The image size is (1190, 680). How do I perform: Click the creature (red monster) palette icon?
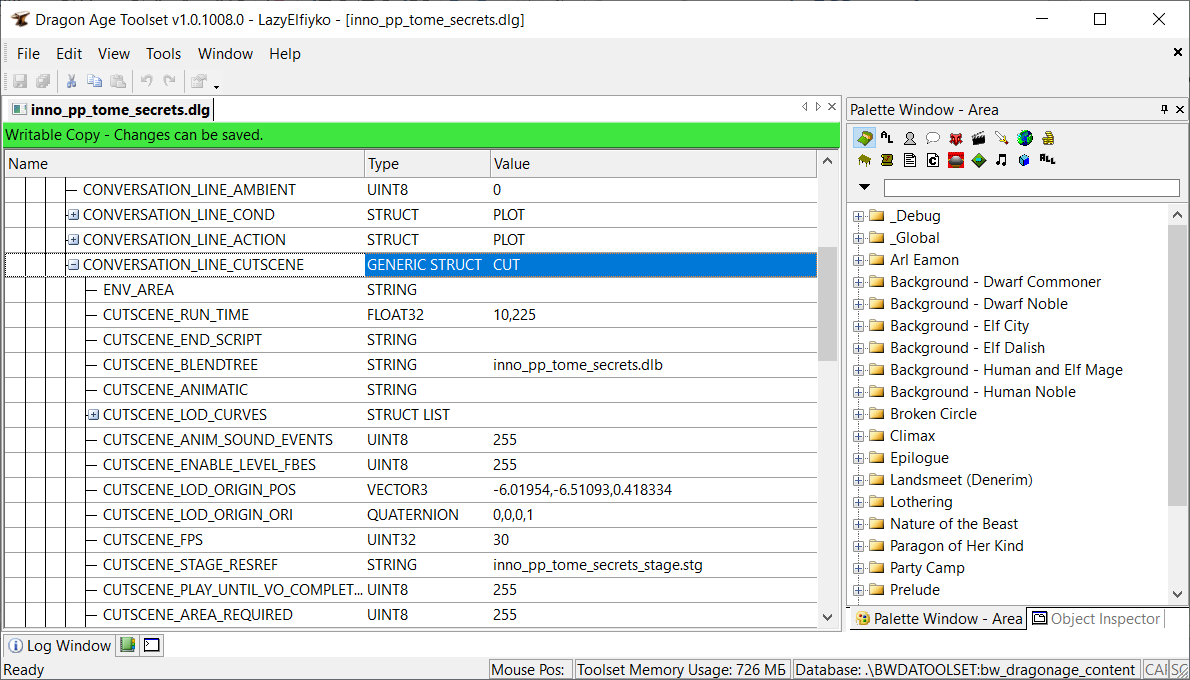(x=956, y=138)
